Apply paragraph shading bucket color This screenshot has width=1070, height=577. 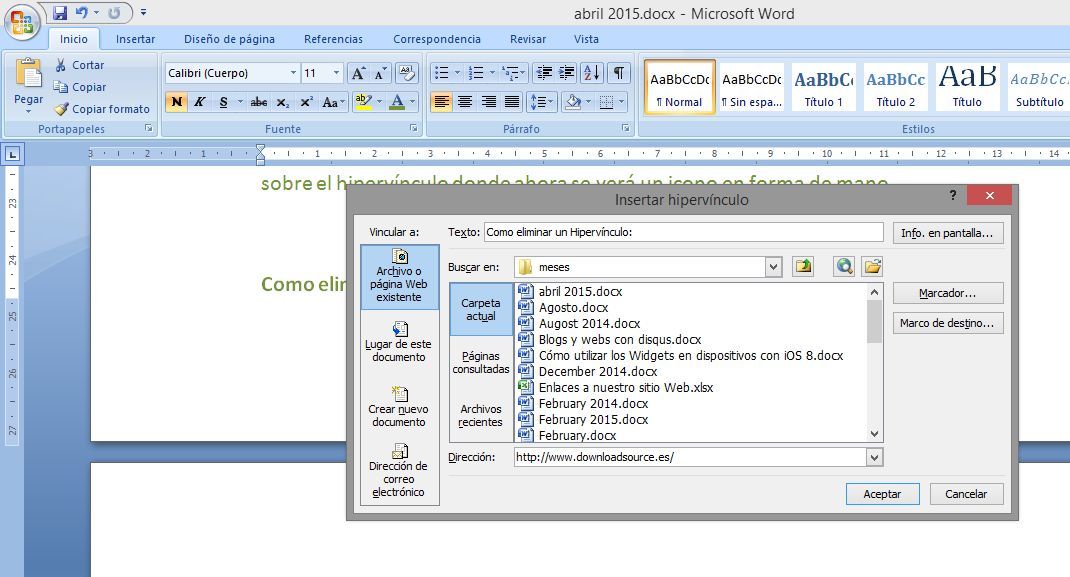(x=574, y=102)
